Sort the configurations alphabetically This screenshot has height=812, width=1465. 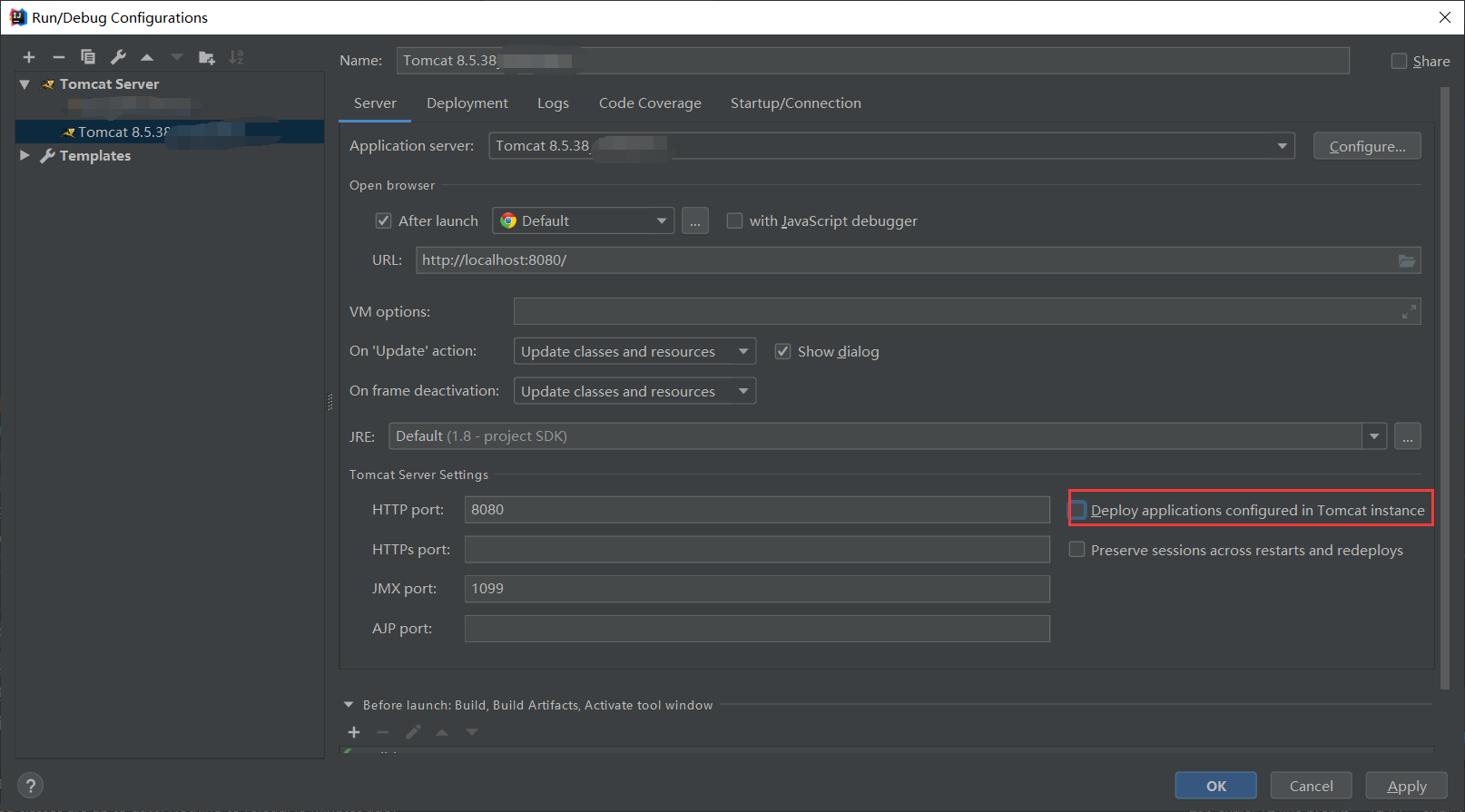pyautogui.click(x=236, y=57)
